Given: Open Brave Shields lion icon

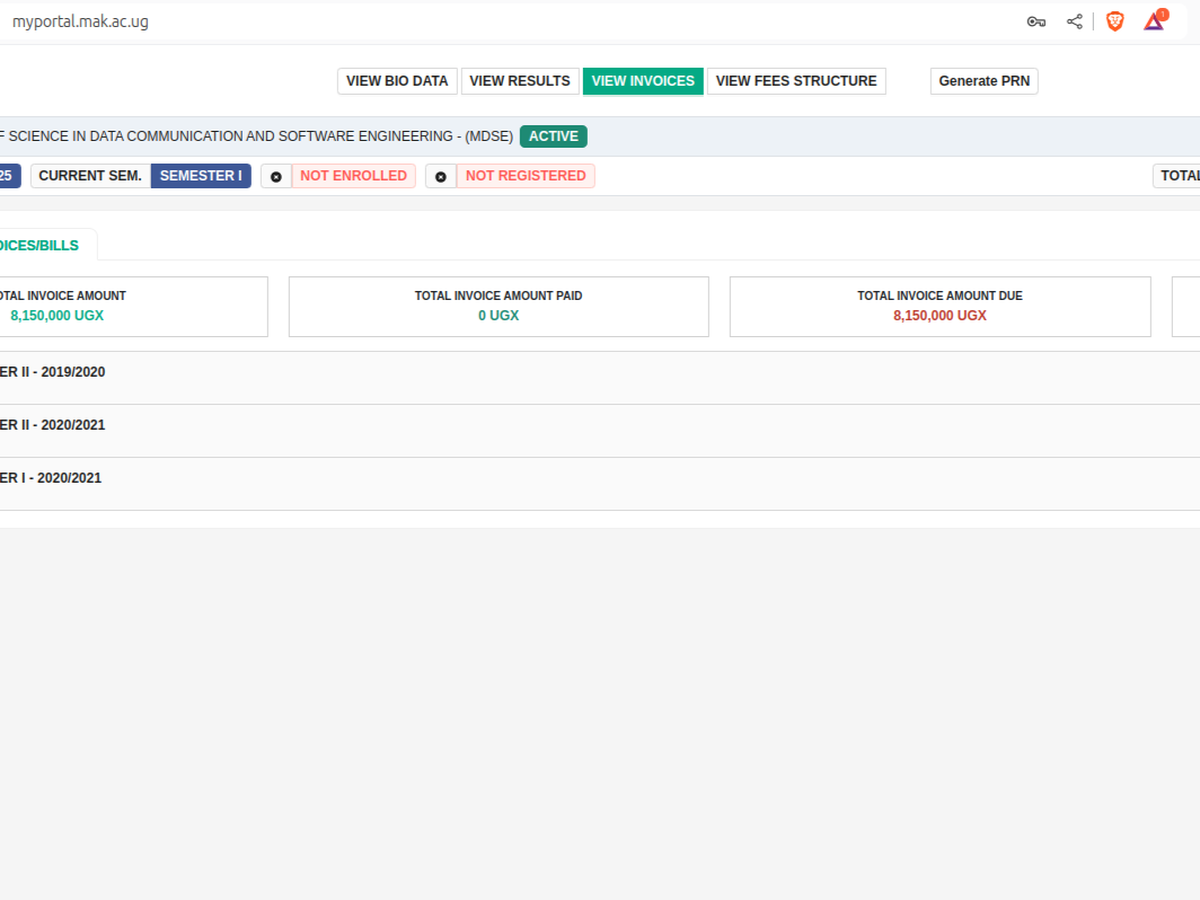Looking at the screenshot, I should (1114, 22).
